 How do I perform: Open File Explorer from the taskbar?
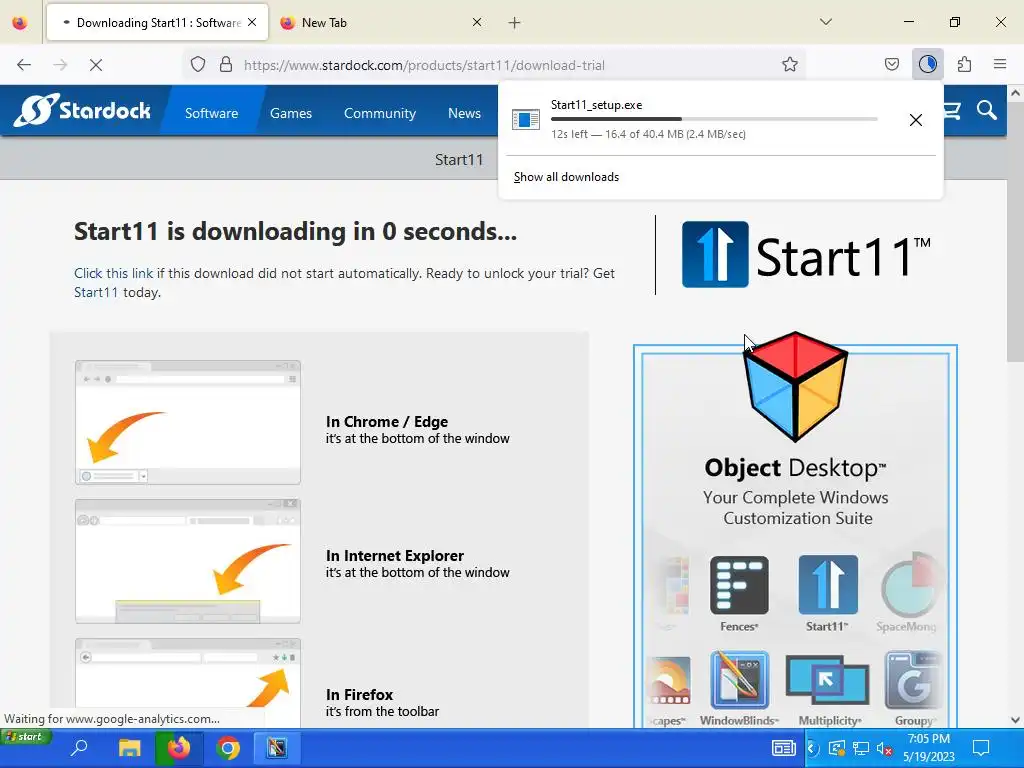(x=129, y=748)
